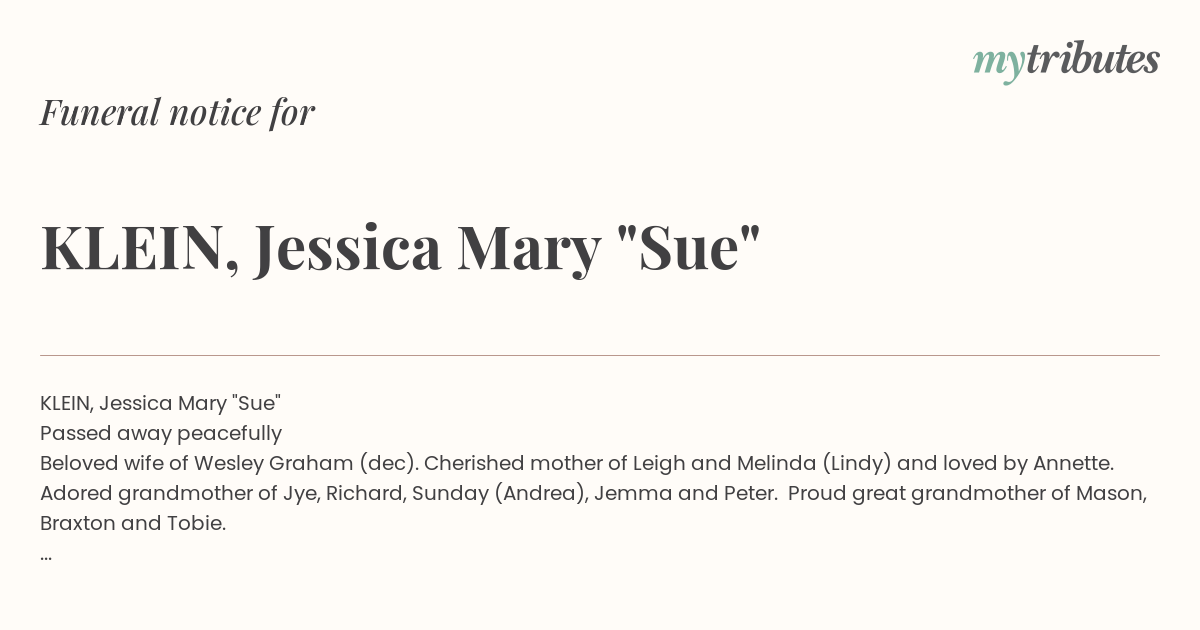This screenshot has height=630, width=1200.
Task: Click the name Annette in the notice
Action: 1071,463
